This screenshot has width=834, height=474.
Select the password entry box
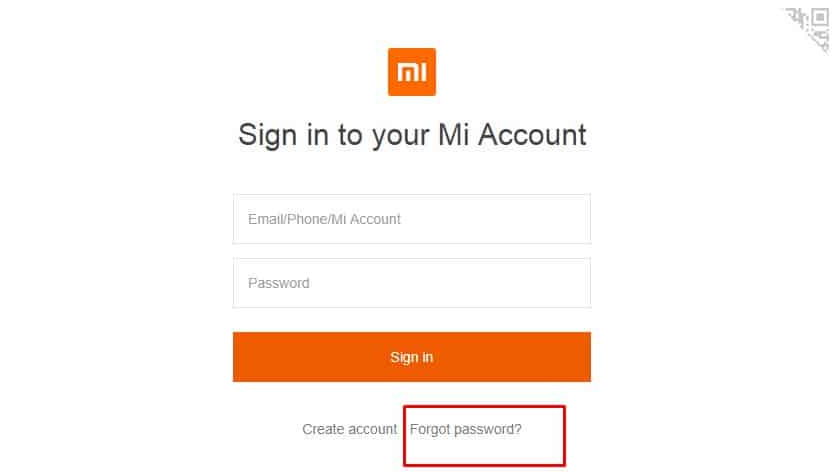[412, 283]
